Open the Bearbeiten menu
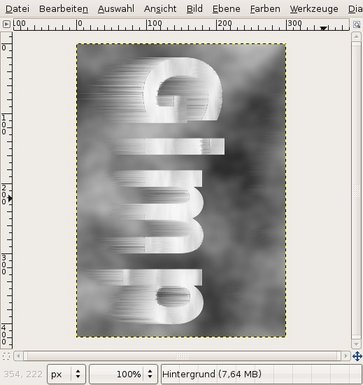Image resolution: width=363 pixels, height=385 pixels. 64,9
